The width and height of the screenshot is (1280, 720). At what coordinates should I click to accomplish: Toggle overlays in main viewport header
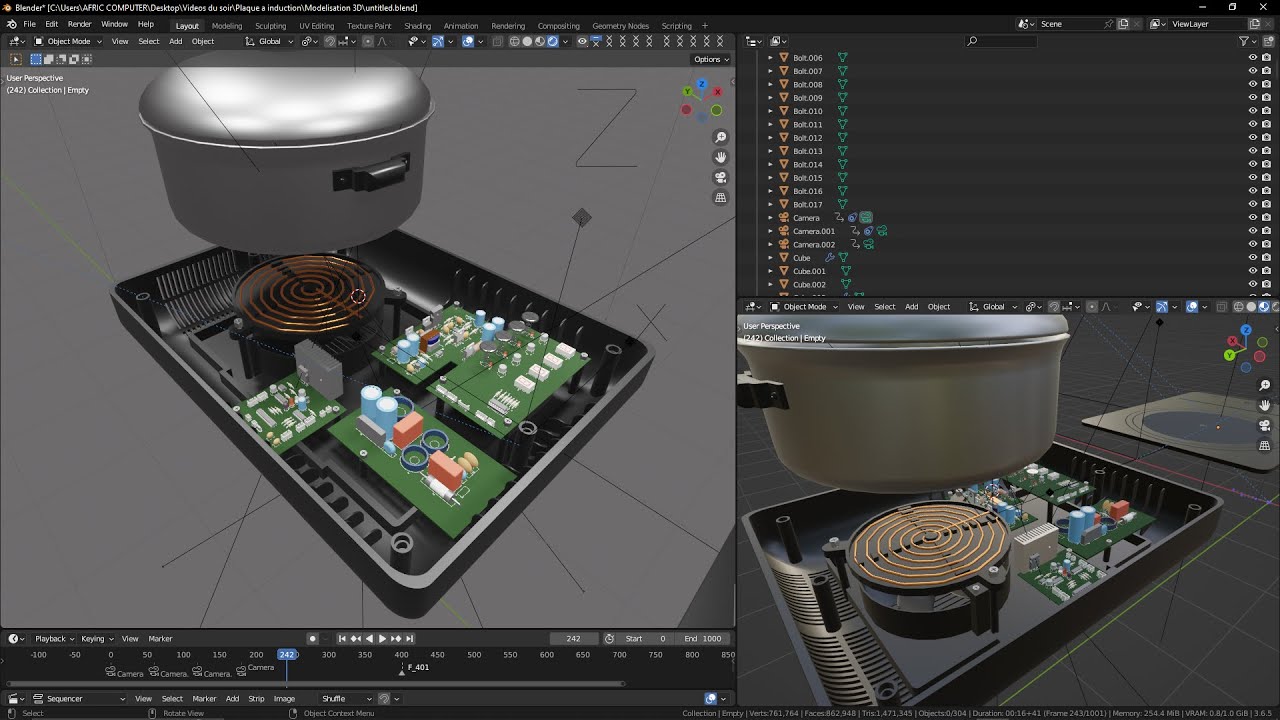(468, 41)
